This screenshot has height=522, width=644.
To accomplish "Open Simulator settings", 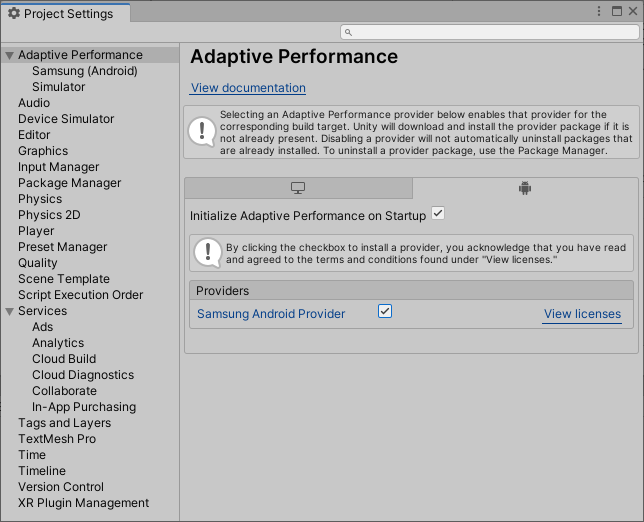I will click(x=58, y=87).
